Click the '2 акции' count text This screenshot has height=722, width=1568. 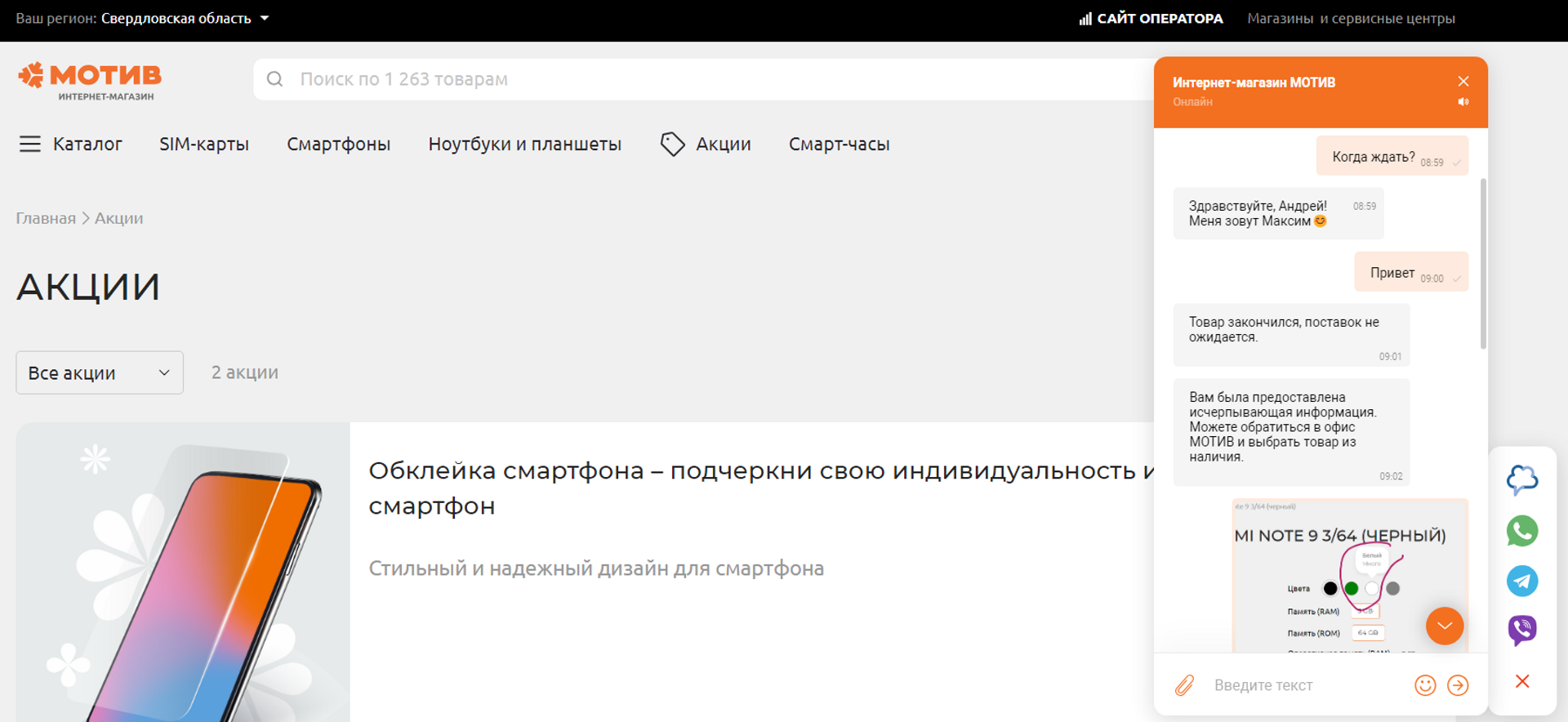click(x=245, y=372)
